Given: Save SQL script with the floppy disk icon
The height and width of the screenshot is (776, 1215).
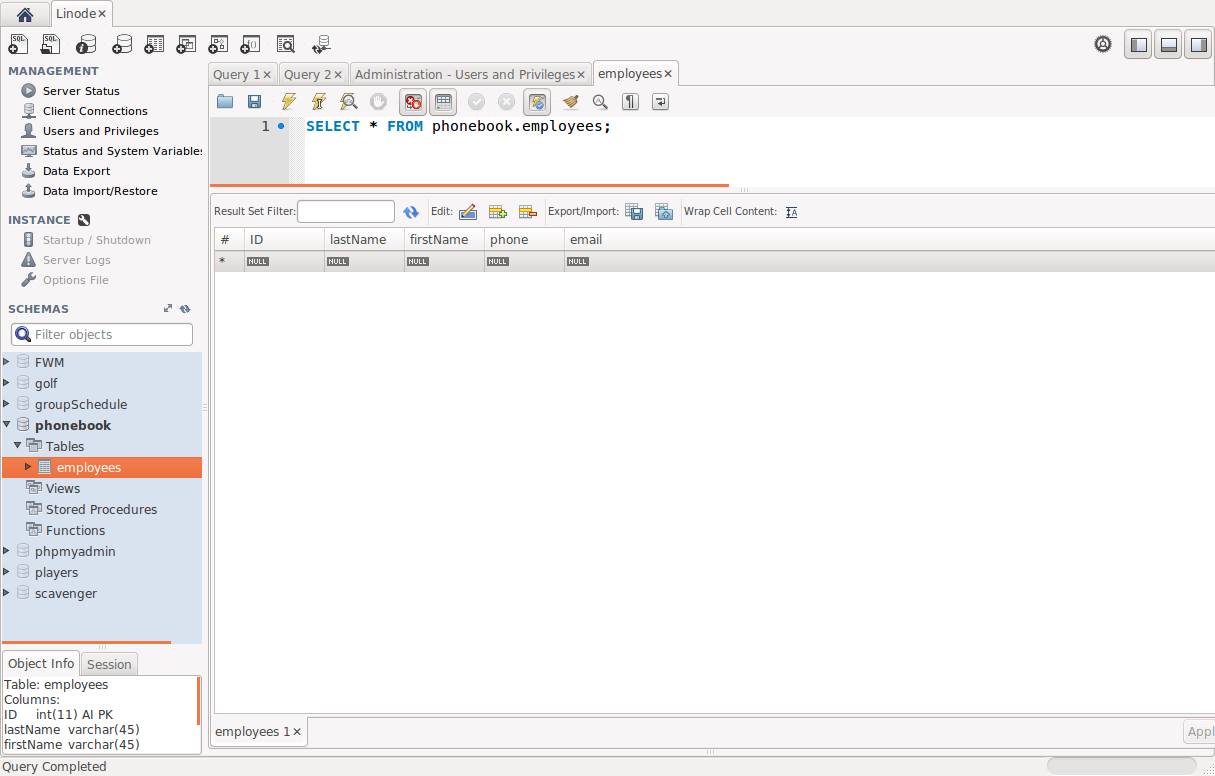Looking at the screenshot, I should [254, 101].
